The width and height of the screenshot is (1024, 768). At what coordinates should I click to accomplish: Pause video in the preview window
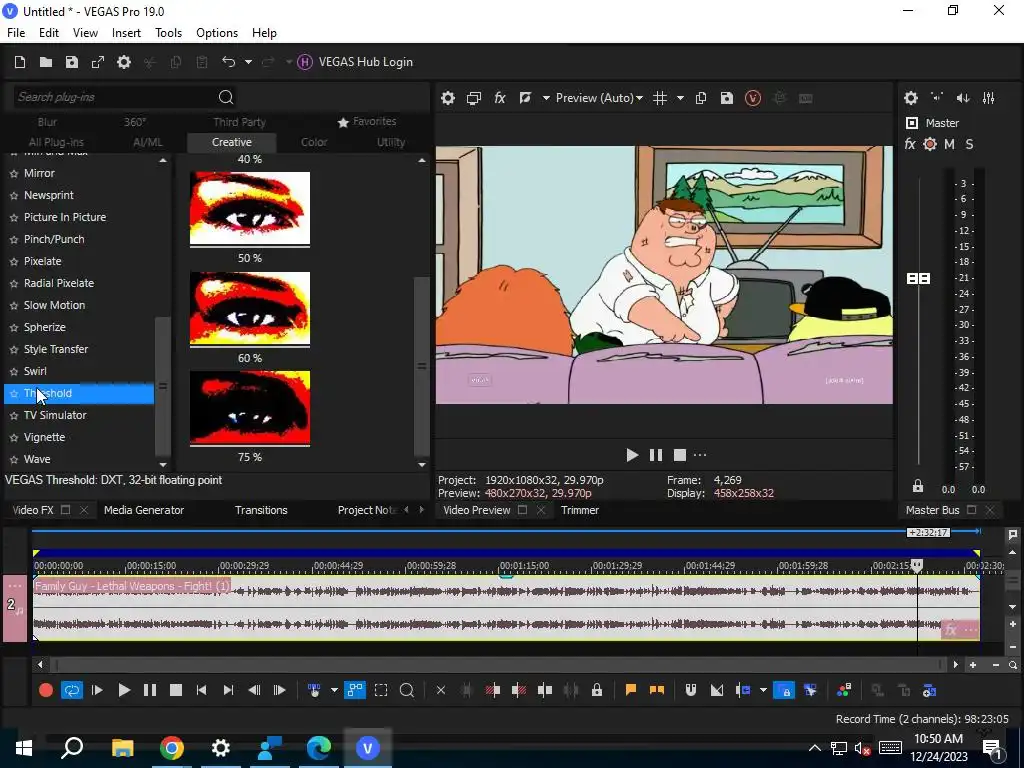click(656, 455)
